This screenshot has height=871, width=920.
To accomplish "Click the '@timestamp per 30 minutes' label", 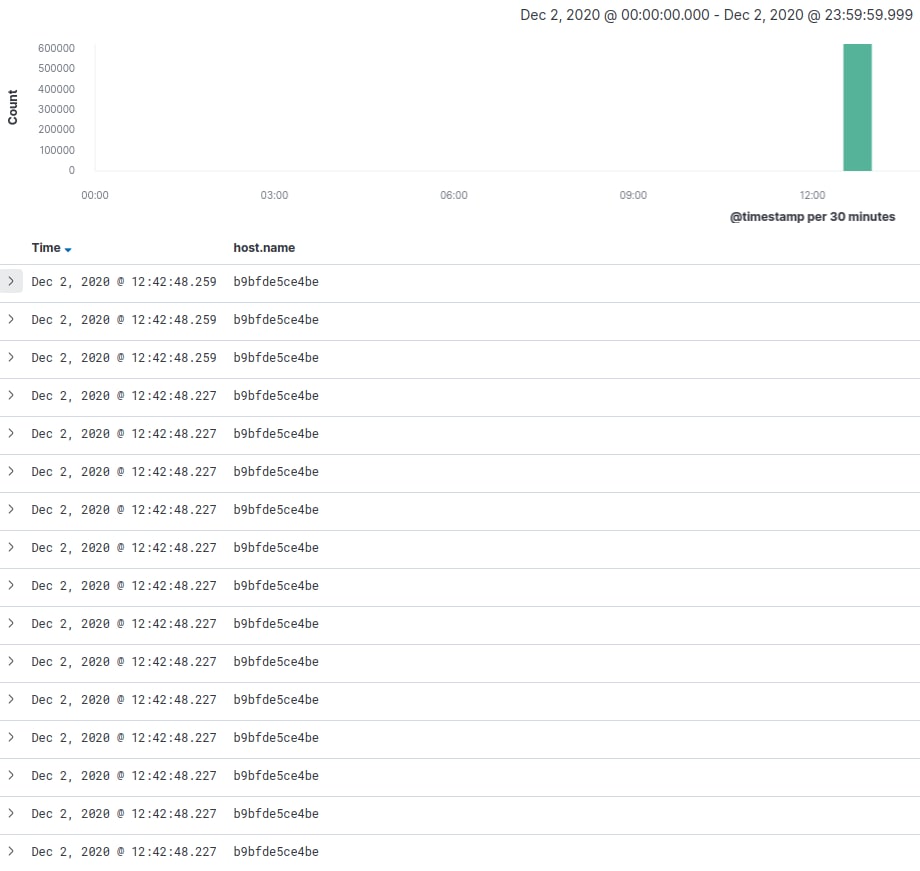I will [812, 217].
